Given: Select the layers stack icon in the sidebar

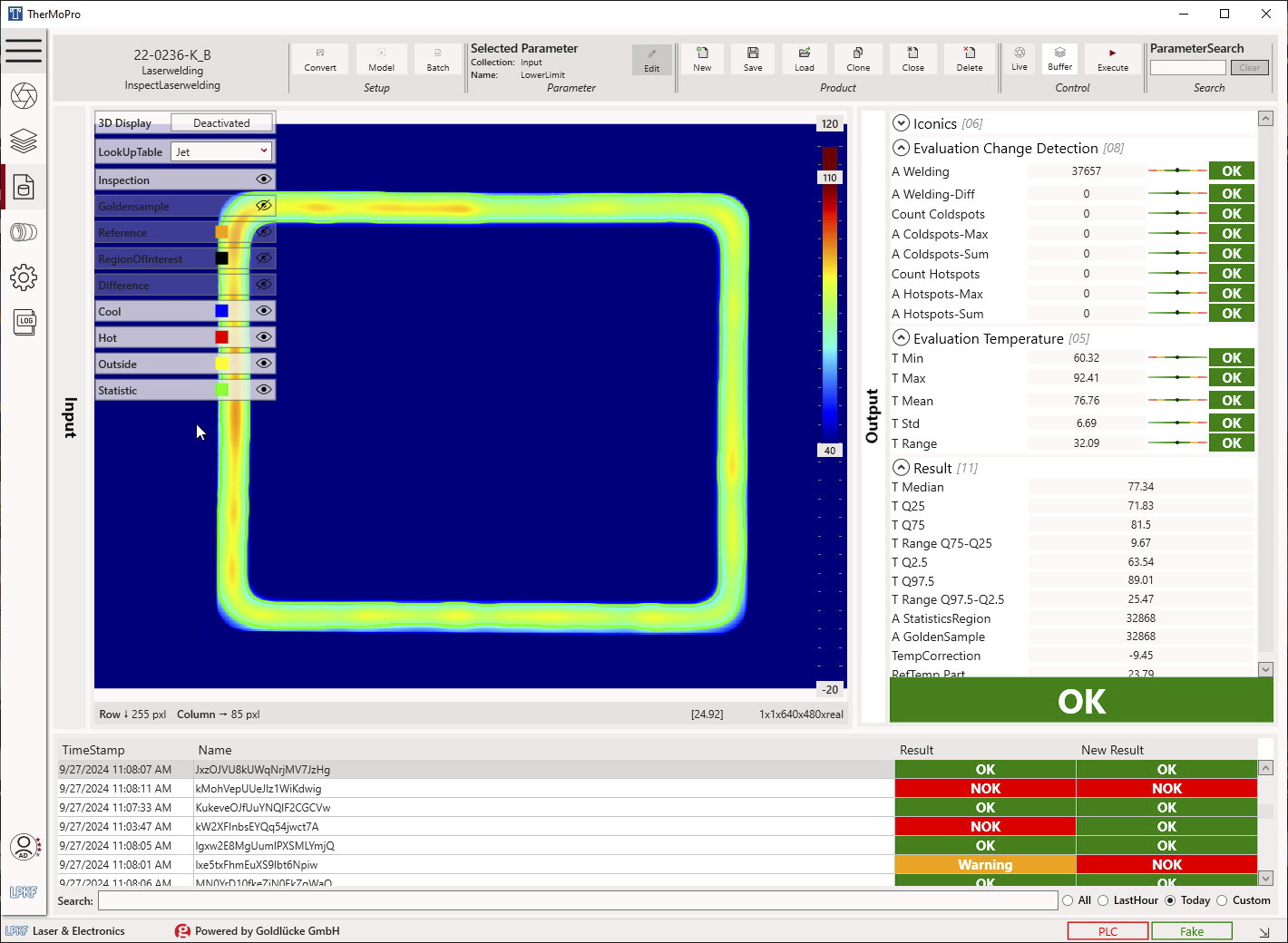Looking at the screenshot, I should pos(24,141).
